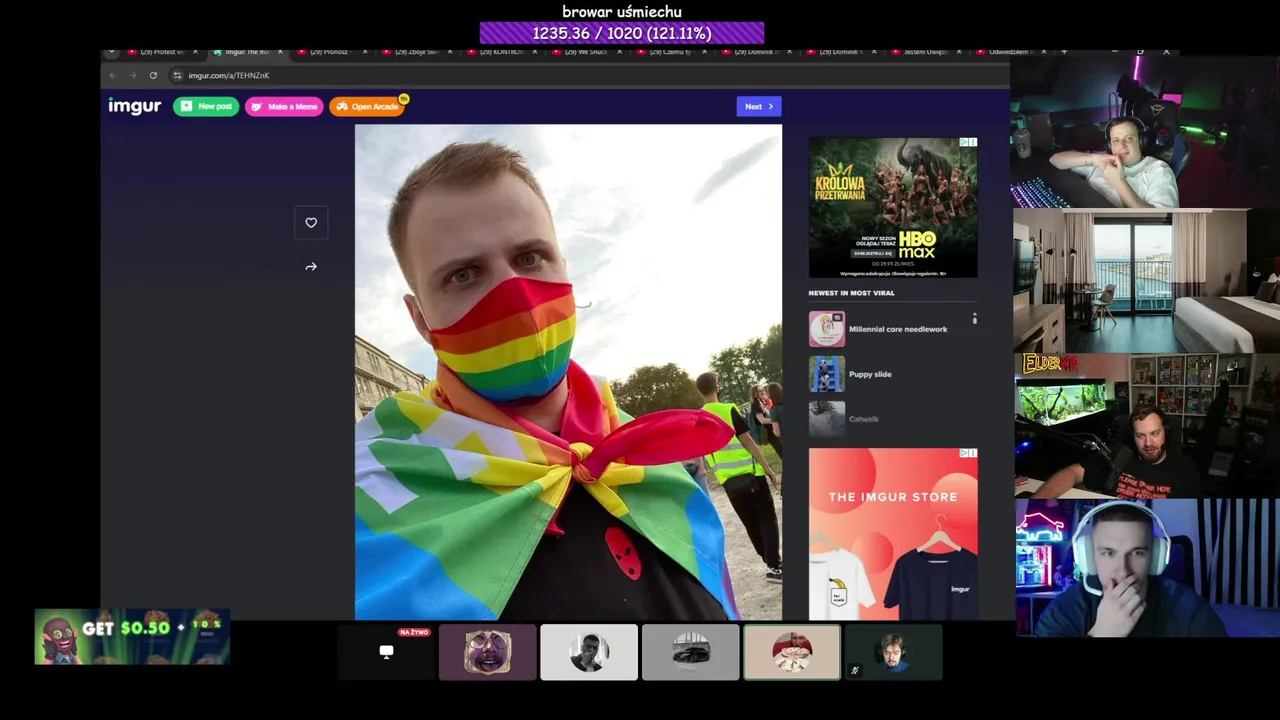
Task: Click the browser back arrow
Action: (x=112, y=75)
